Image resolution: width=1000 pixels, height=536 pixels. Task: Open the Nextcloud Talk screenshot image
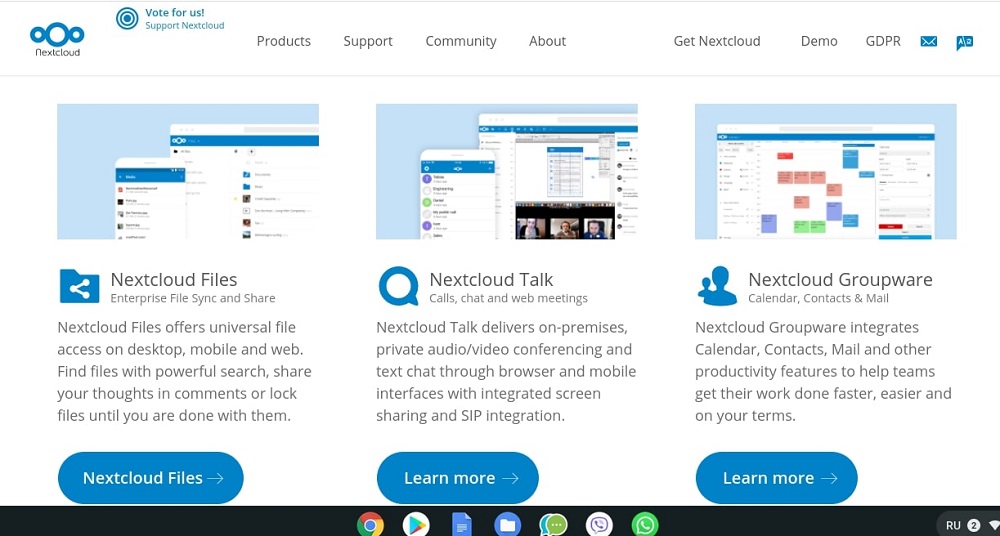point(507,172)
